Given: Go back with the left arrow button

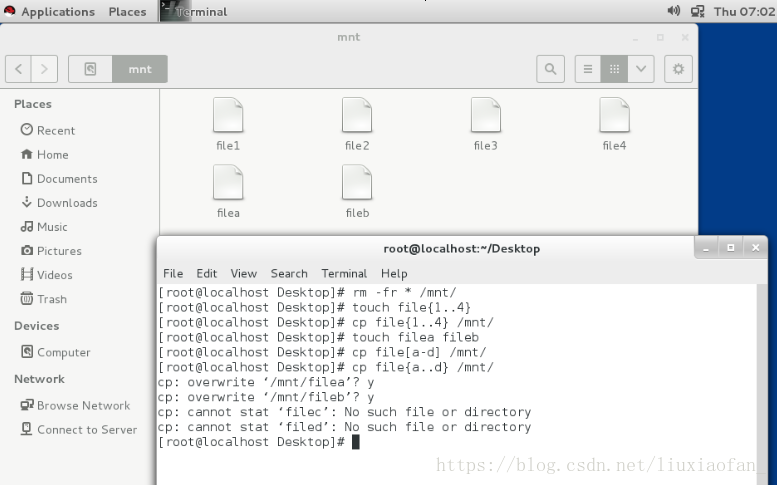Looking at the screenshot, I should coord(18,69).
